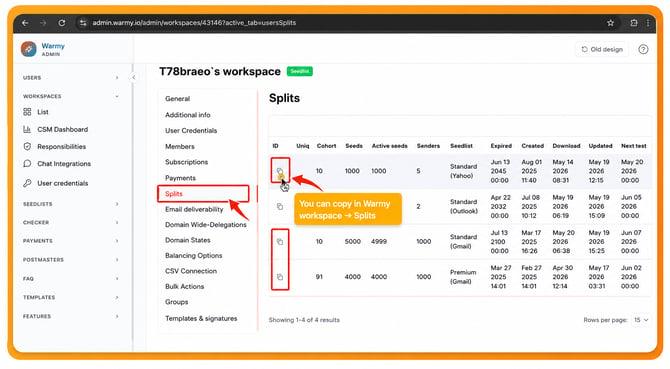Viewport: 670px width, 369px height.
Task: Reload the page with the refresh icon
Action: [x=62, y=23]
